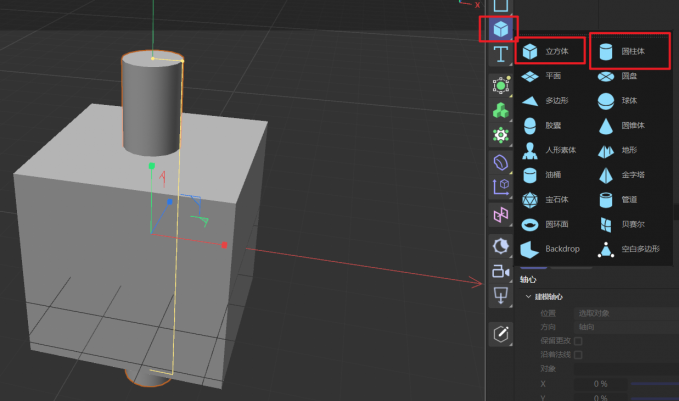The width and height of the screenshot is (679, 401).
Task: Grab the red X-axis gizmo handle
Action: coord(224,245)
